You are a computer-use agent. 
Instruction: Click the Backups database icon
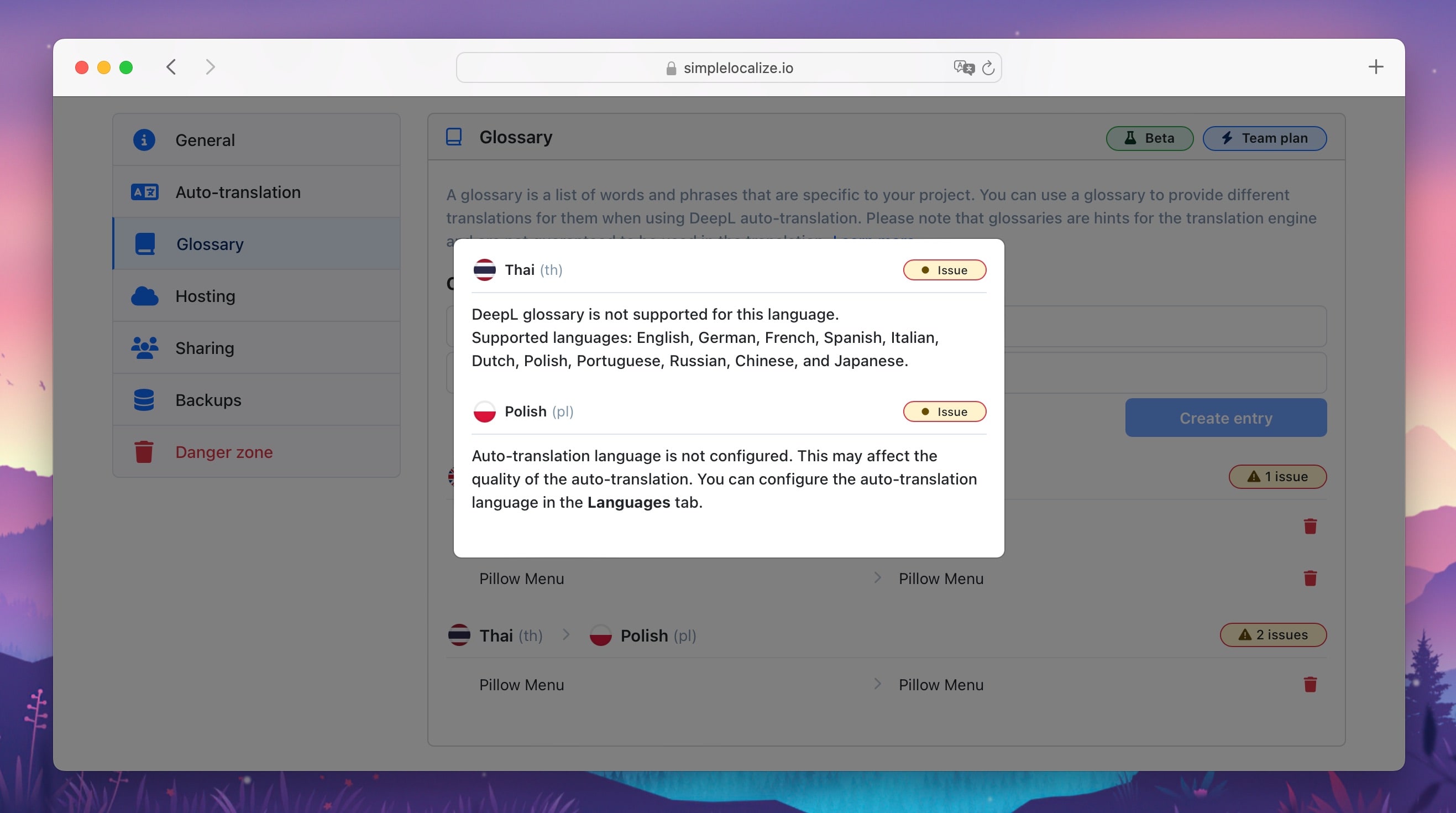(x=144, y=400)
